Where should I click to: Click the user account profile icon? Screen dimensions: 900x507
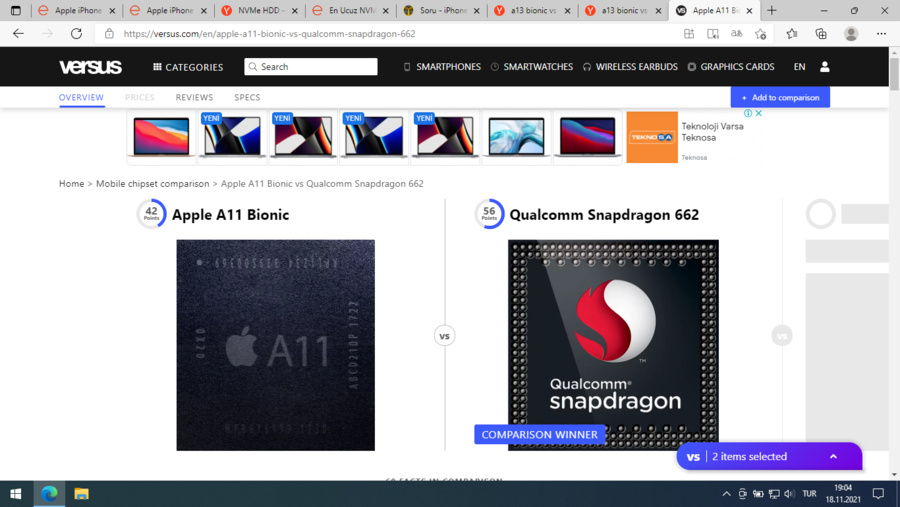[x=825, y=67]
